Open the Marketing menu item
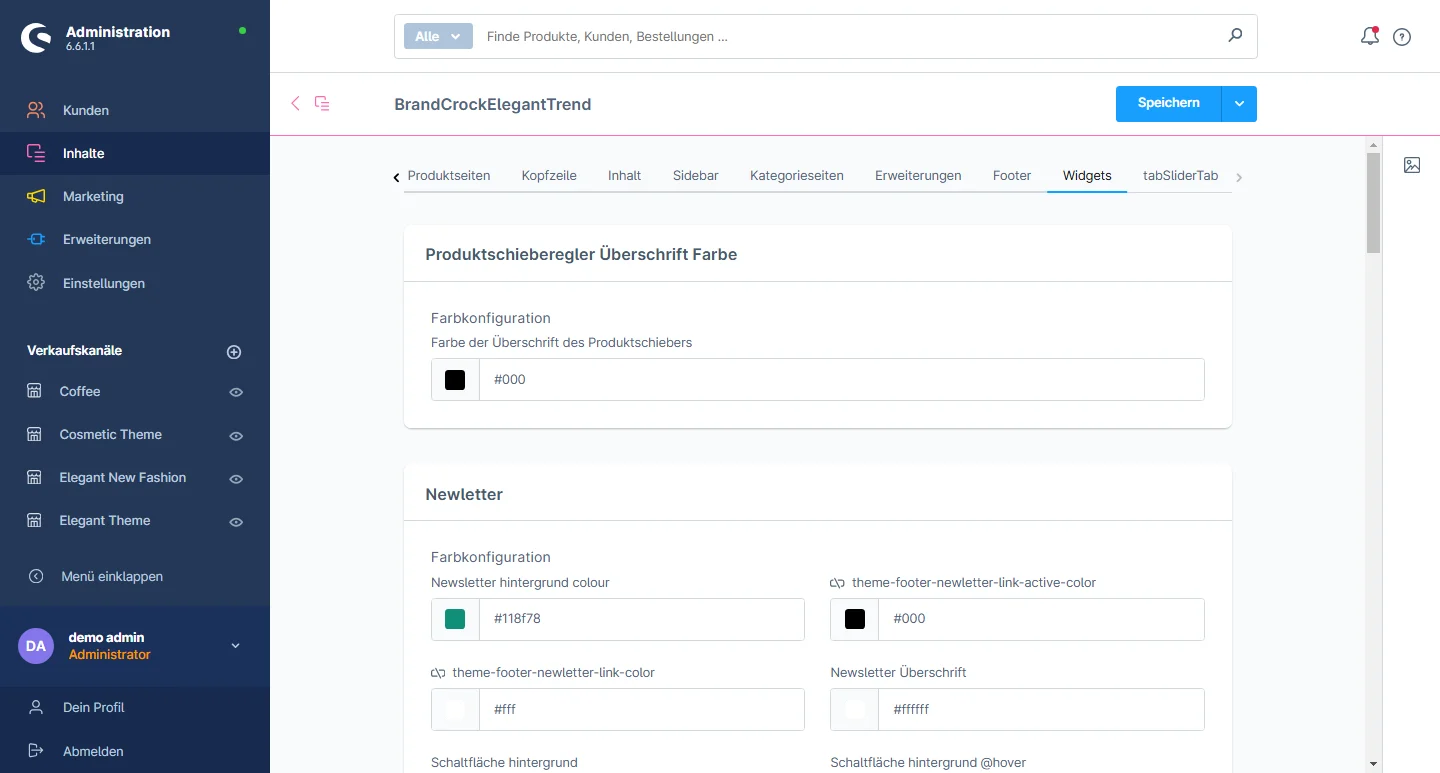1440x773 pixels. [93, 196]
